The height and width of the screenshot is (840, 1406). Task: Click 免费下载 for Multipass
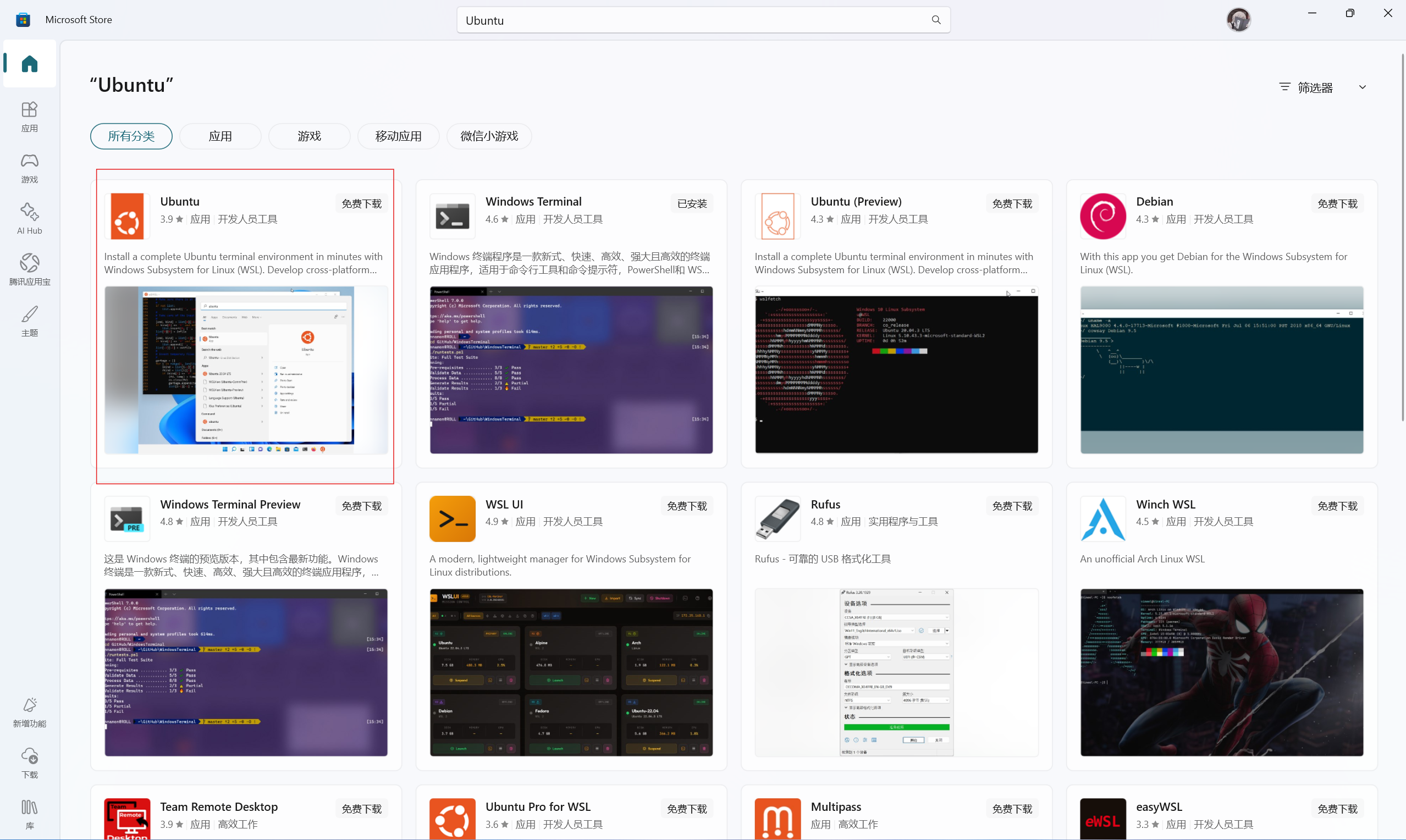(x=1012, y=809)
